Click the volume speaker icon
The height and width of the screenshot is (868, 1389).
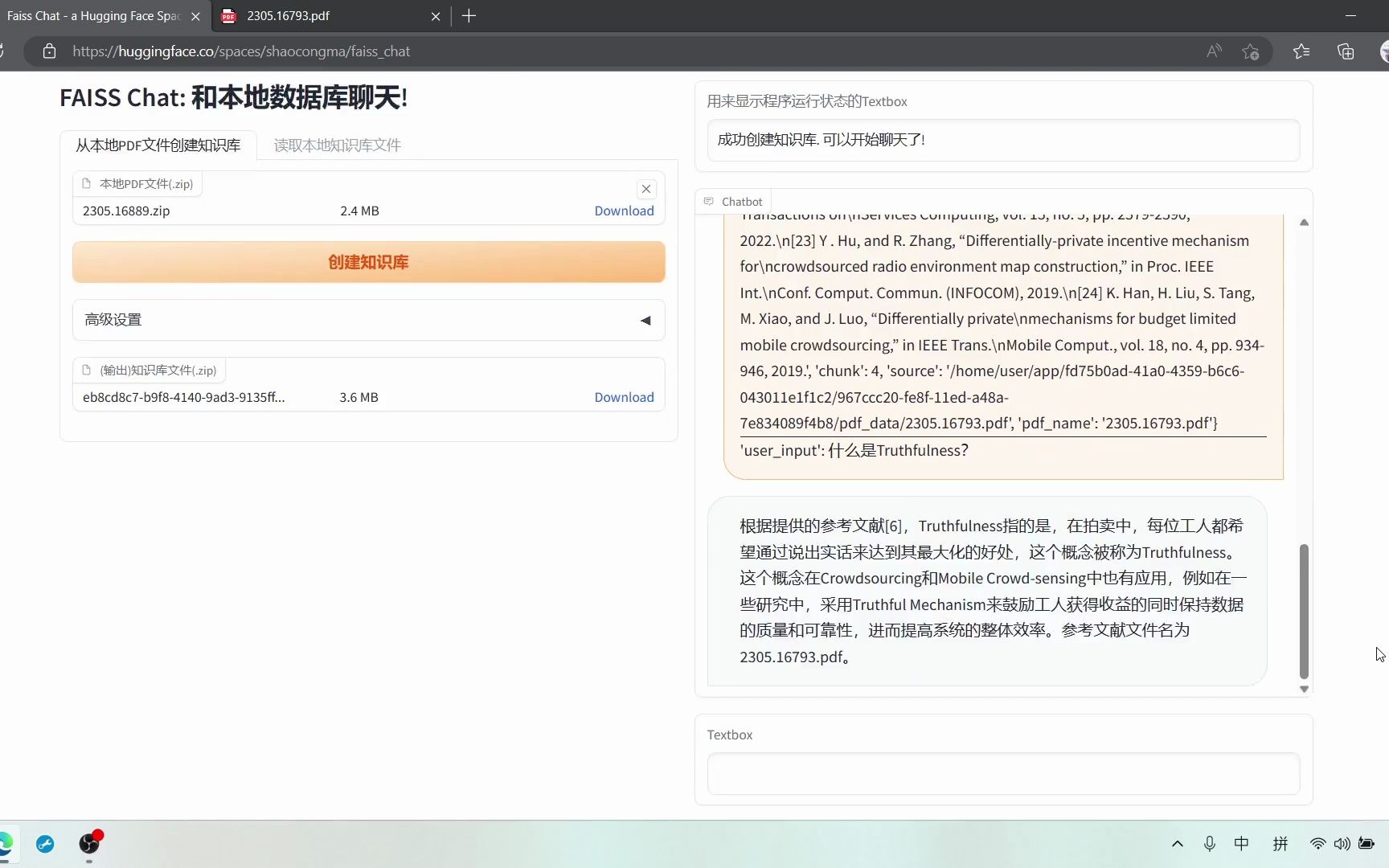pos(1342,844)
